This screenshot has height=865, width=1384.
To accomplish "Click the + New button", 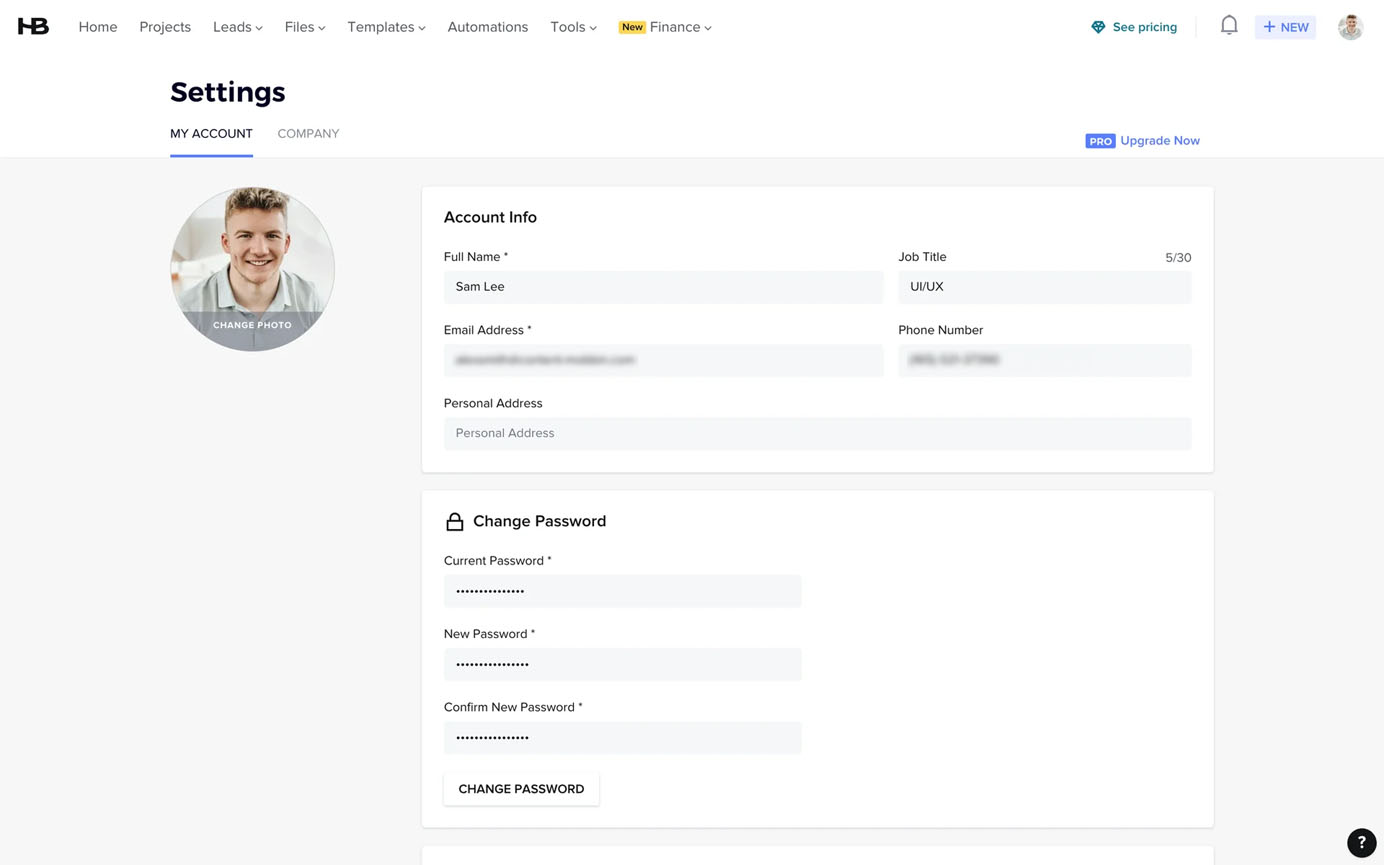I will [1285, 27].
